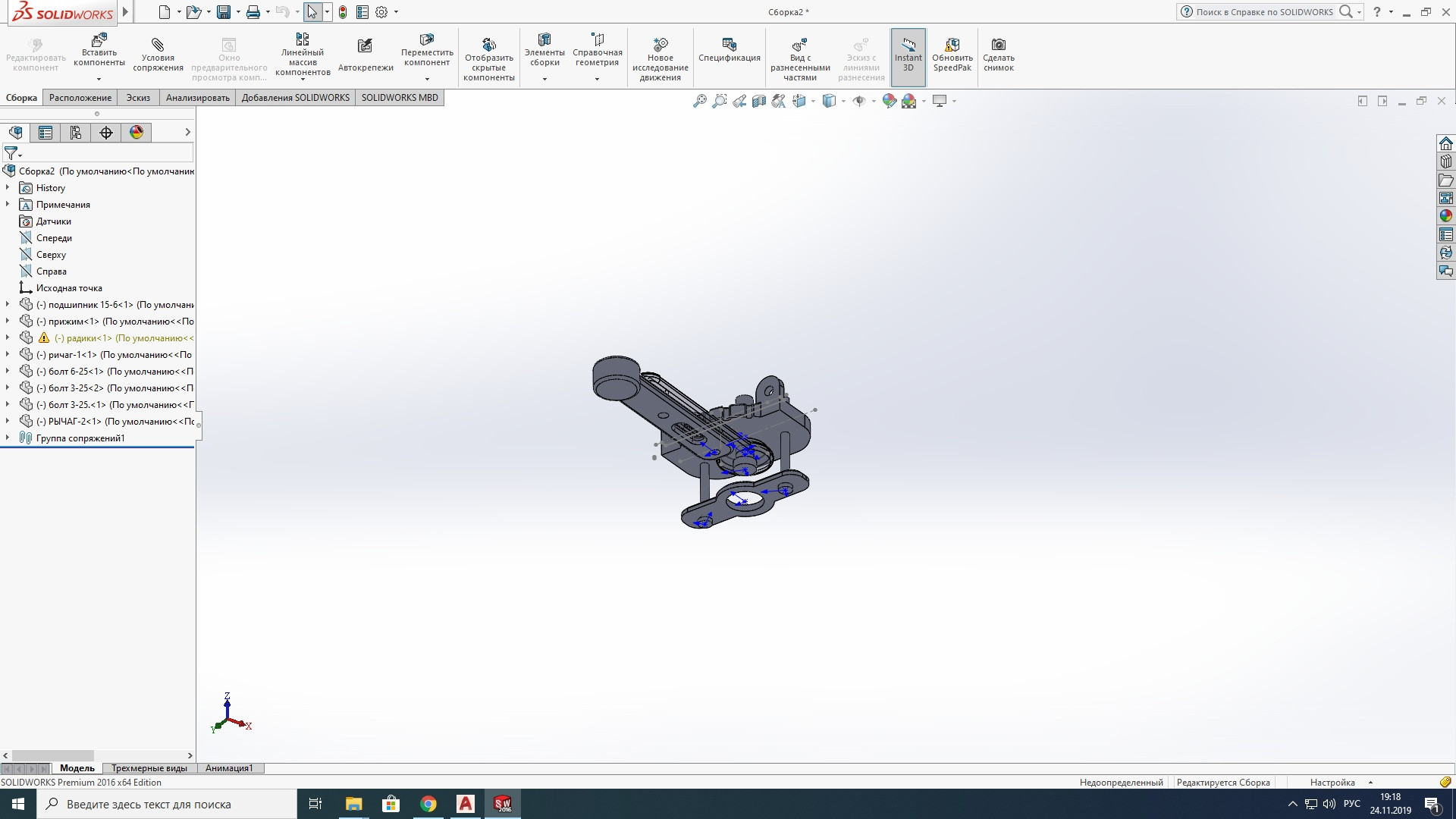
Task: Open SOLIDWORKS Resources home icon in task pane
Action: click(1446, 143)
